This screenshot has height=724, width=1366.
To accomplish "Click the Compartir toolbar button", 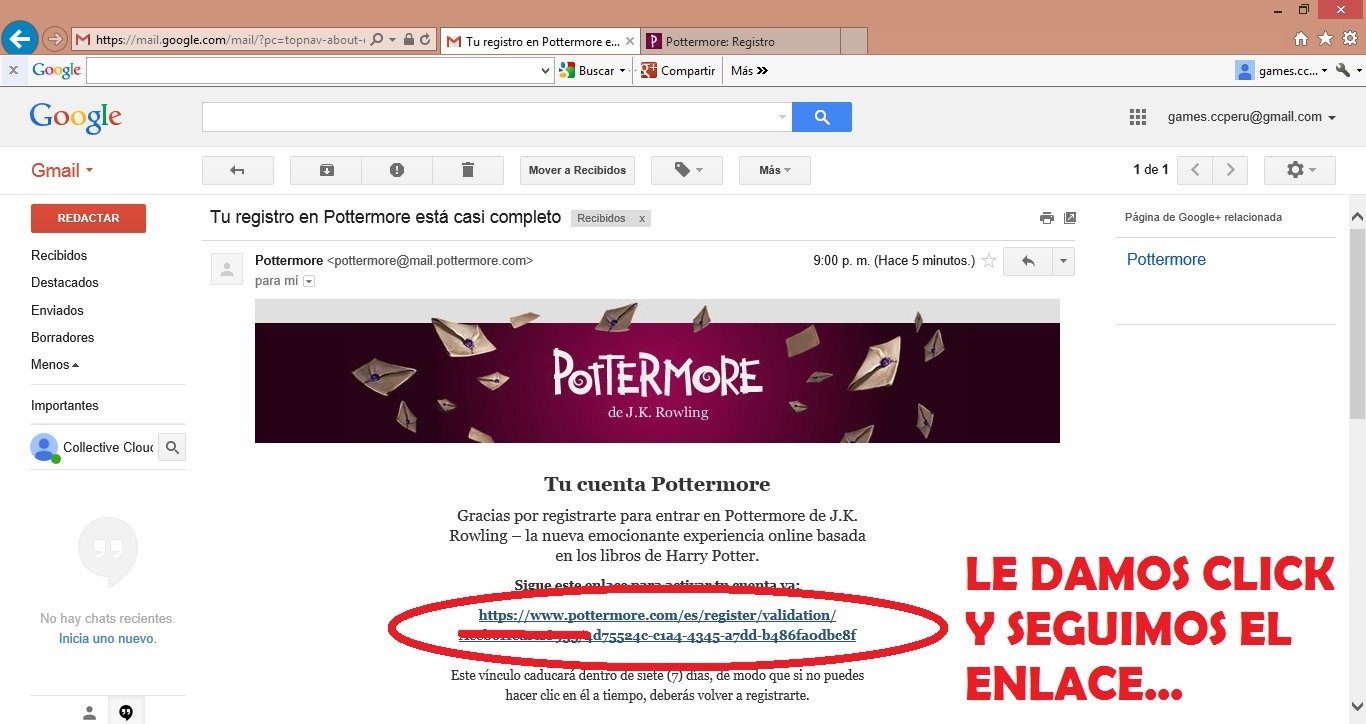I will click(678, 70).
